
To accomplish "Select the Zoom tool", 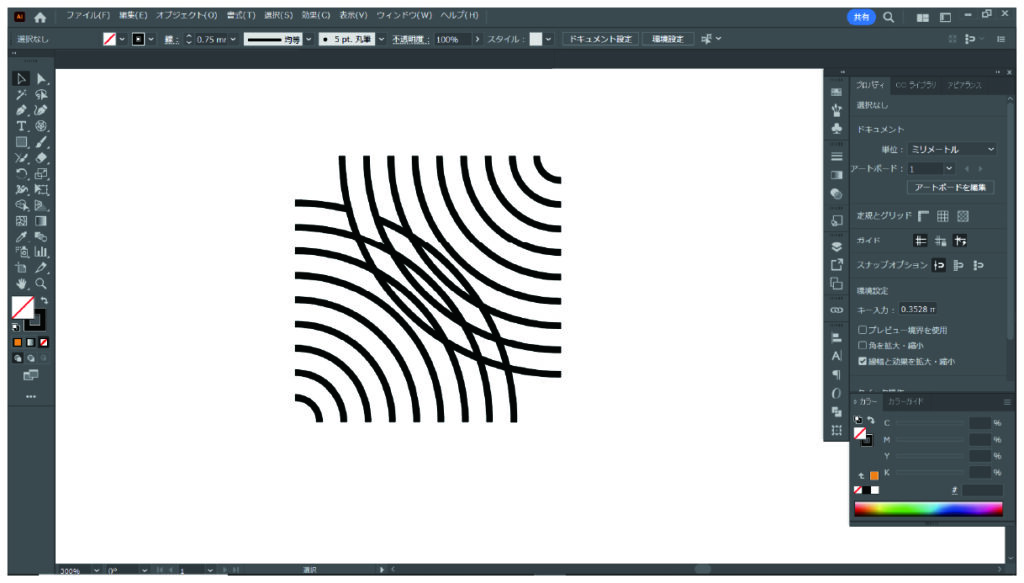I will (41, 284).
